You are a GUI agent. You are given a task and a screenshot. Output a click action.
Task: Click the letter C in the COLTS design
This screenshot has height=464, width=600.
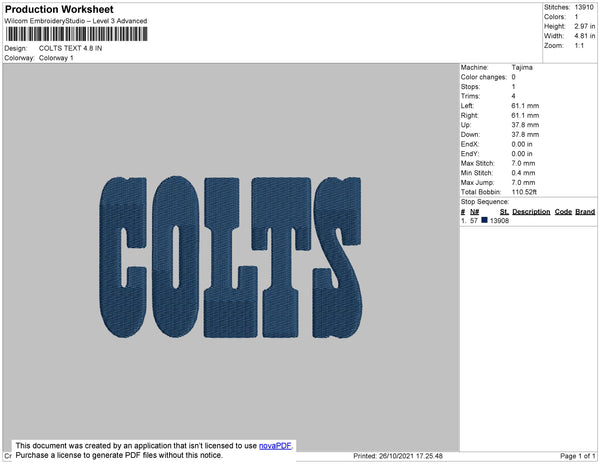[x=123, y=257]
